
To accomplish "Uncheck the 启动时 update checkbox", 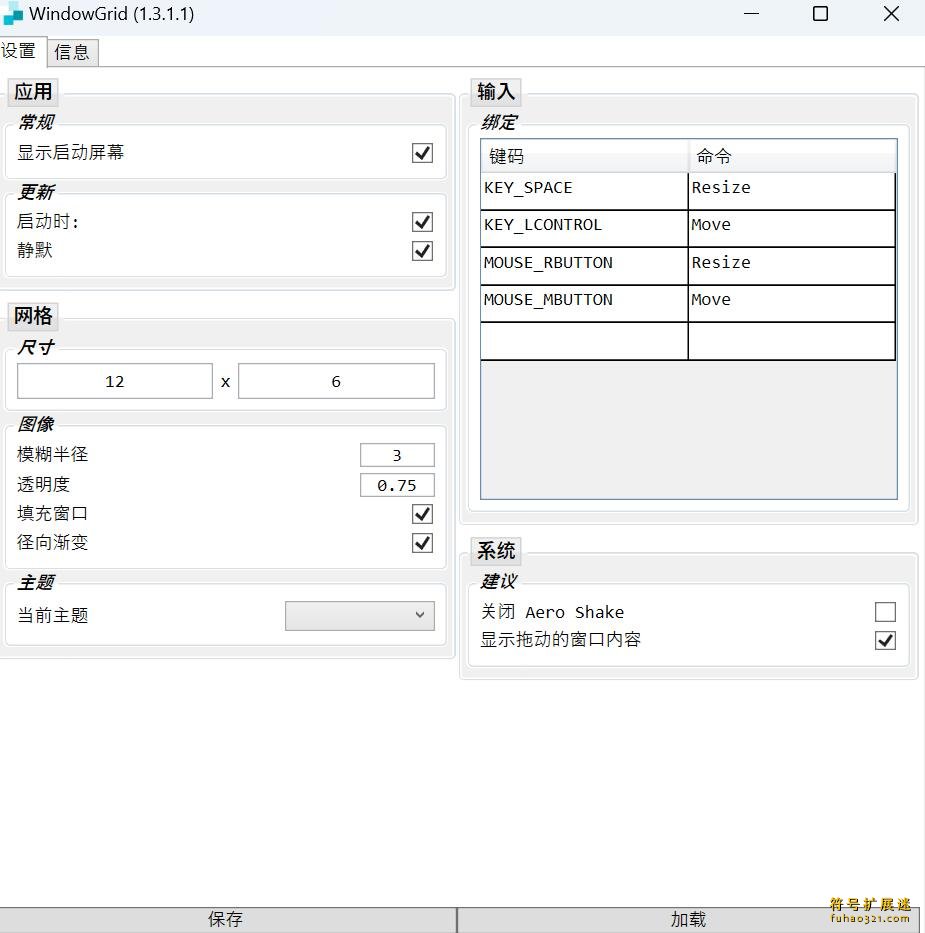I will (x=422, y=222).
